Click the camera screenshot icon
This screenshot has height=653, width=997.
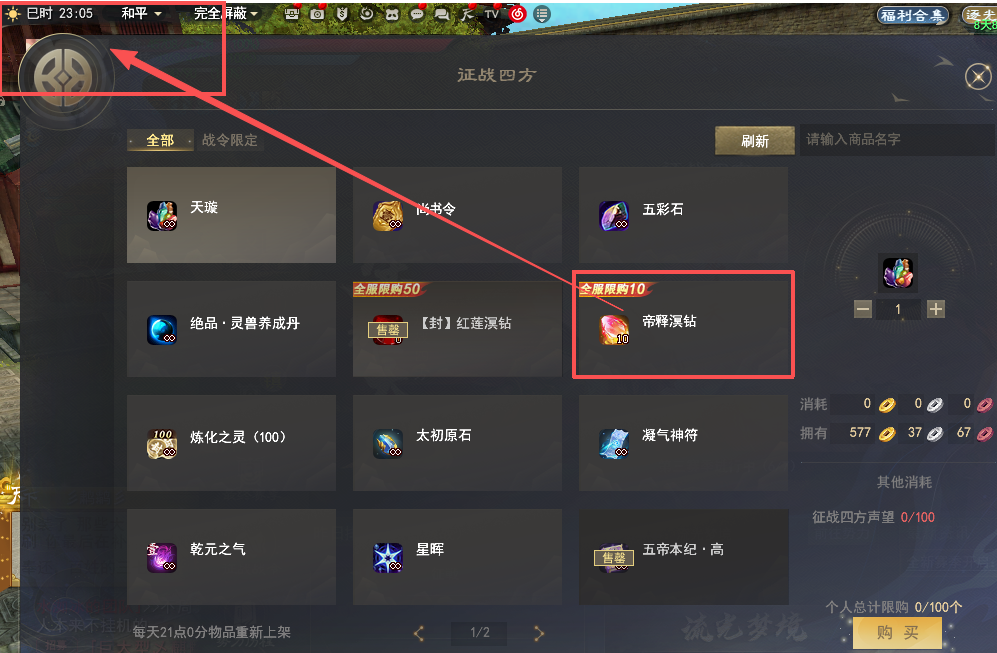[x=317, y=14]
